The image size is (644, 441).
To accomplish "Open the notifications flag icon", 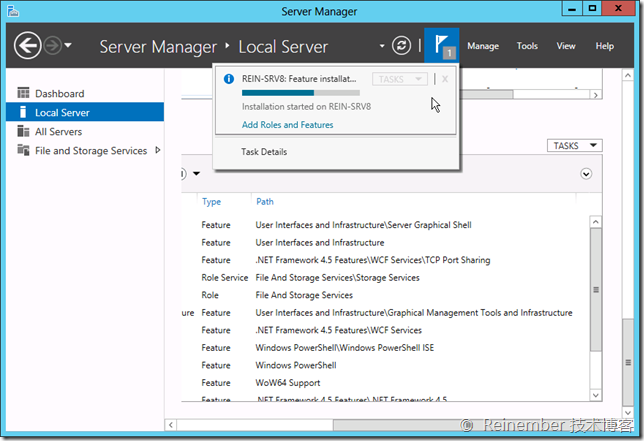I will tap(441, 45).
